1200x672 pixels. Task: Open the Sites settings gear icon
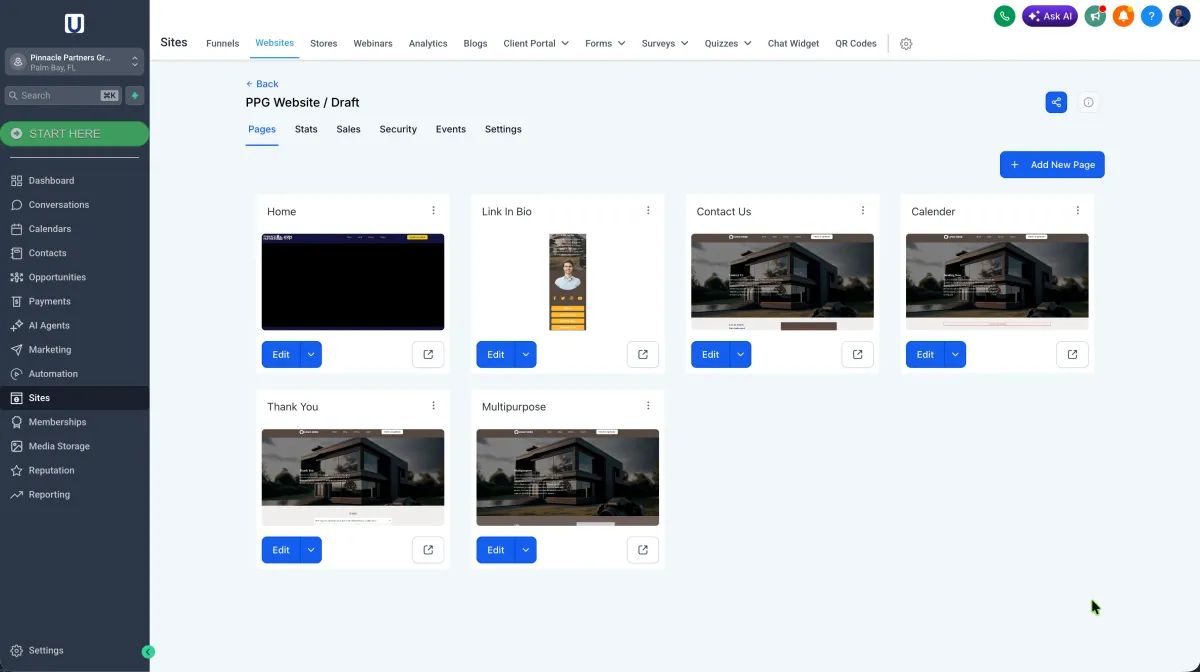click(x=906, y=44)
